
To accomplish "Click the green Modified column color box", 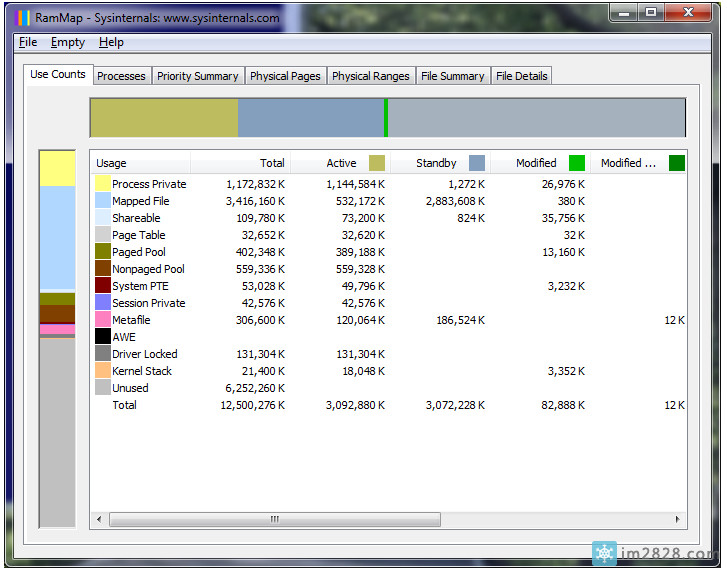I will [577, 163].
